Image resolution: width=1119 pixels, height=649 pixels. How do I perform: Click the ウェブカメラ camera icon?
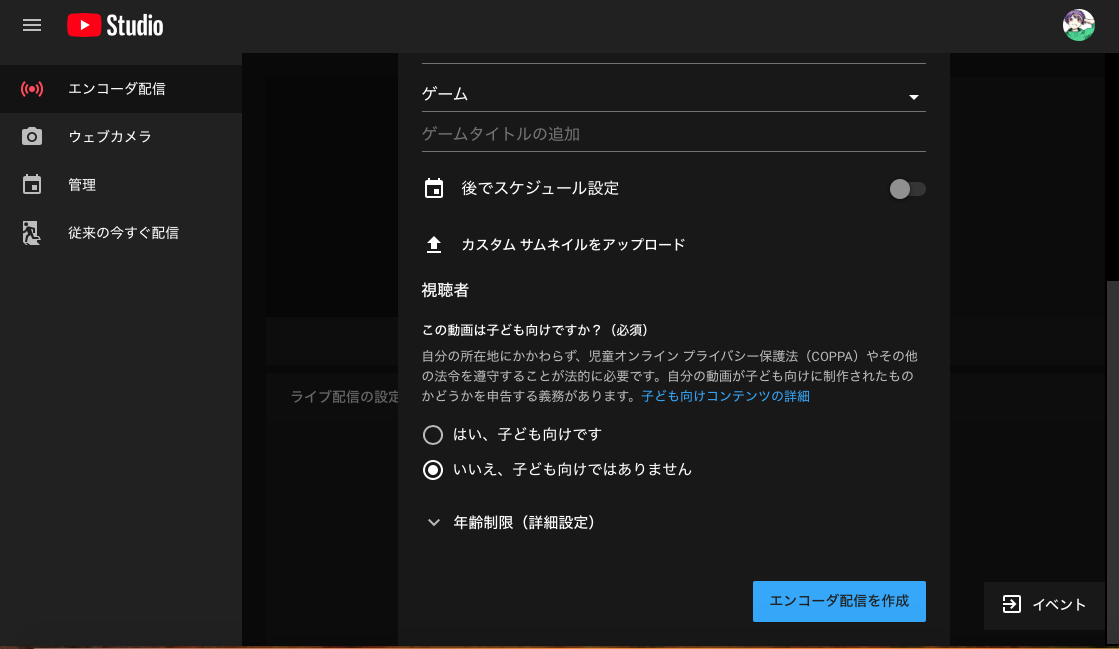(x=31, y=135)
